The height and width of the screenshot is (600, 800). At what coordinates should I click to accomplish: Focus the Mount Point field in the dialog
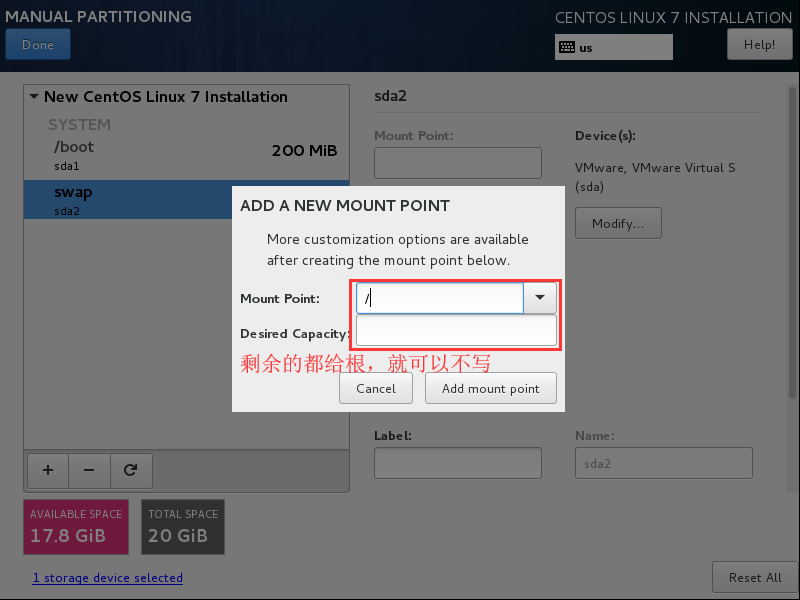click(440, 298)
